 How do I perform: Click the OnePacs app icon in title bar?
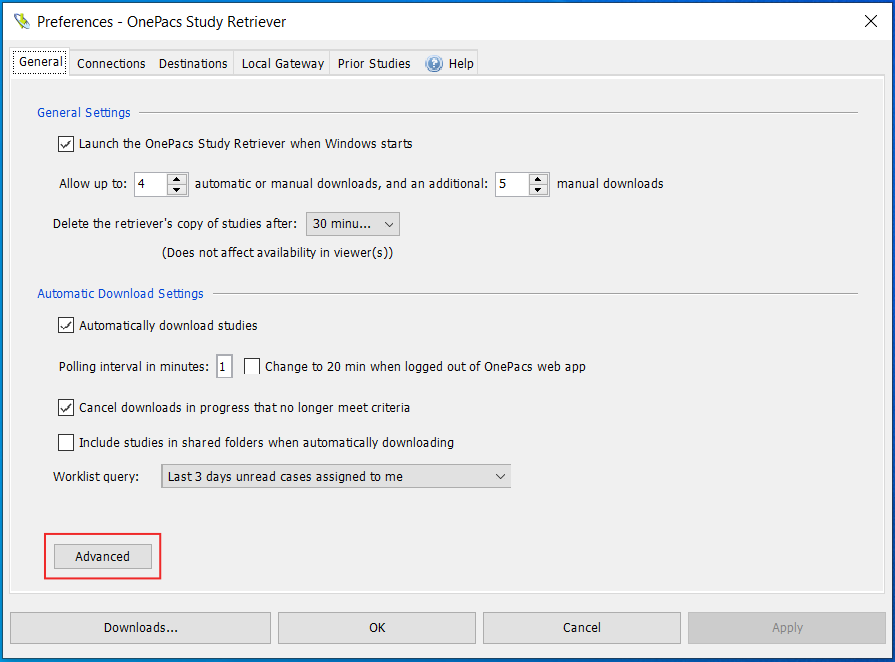coord(22,22)
